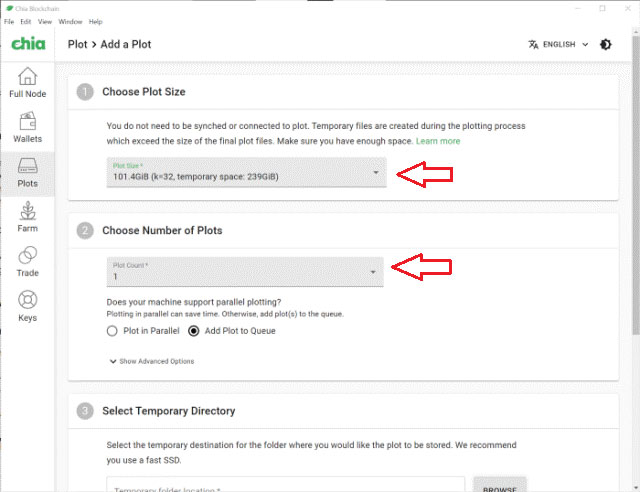This screenshot has height=492, width=640.
Task: Open the Window menu
Action: click(70, 22)
